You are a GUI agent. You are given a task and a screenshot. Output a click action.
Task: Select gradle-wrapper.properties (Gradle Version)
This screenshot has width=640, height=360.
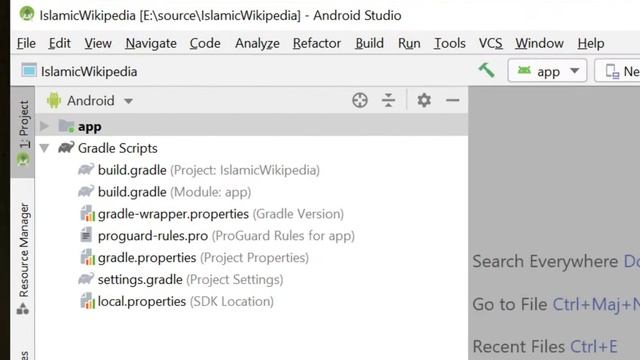[221, 214]
